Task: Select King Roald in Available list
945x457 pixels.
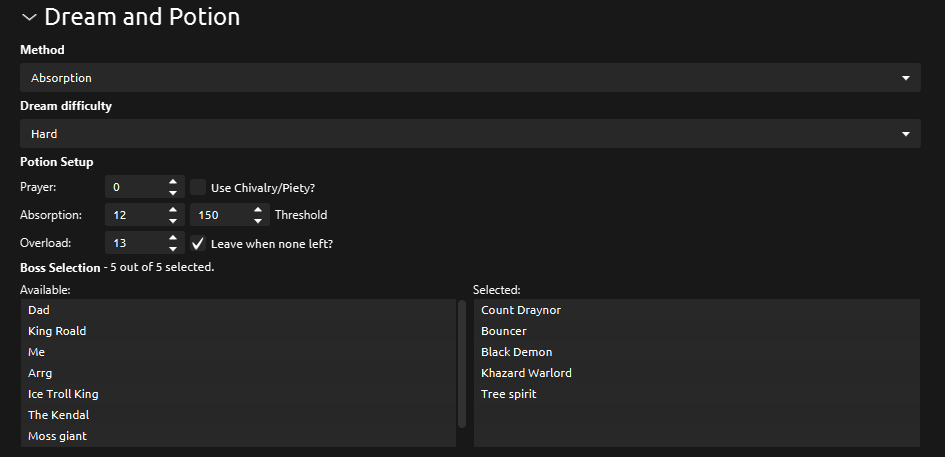Action: coord(58,331)
